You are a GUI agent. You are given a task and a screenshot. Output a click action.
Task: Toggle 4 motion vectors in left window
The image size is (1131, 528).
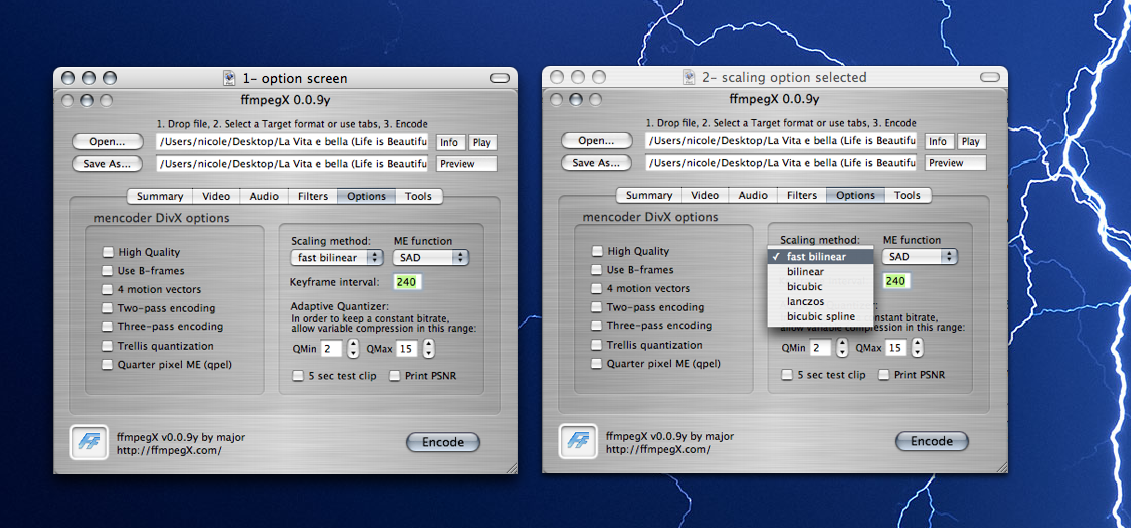tap(108, 290)
